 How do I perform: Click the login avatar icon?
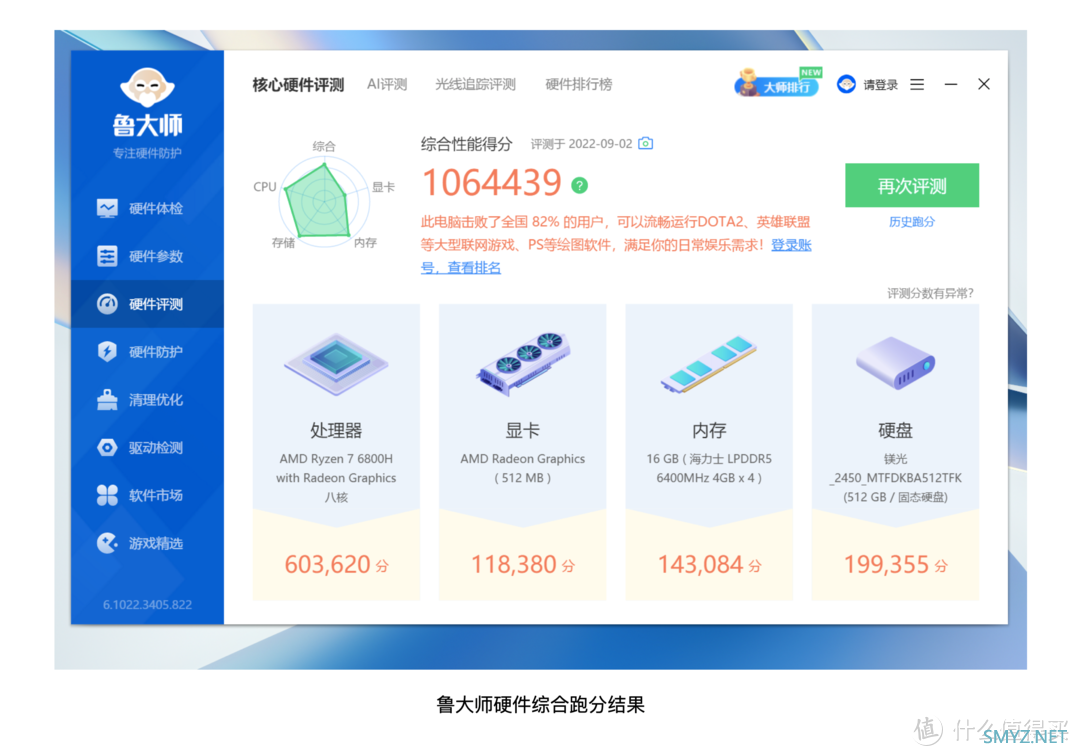[846, 84]
